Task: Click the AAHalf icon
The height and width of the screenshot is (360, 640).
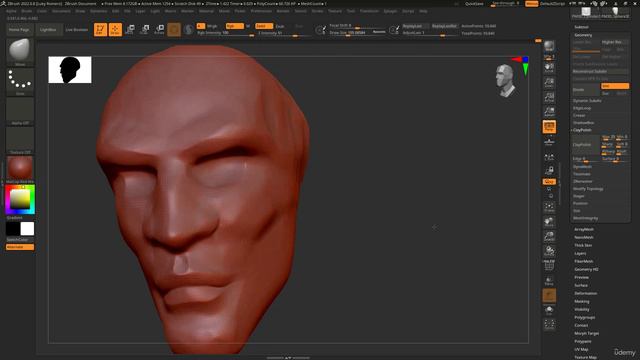Action: [x=549, y=112]
